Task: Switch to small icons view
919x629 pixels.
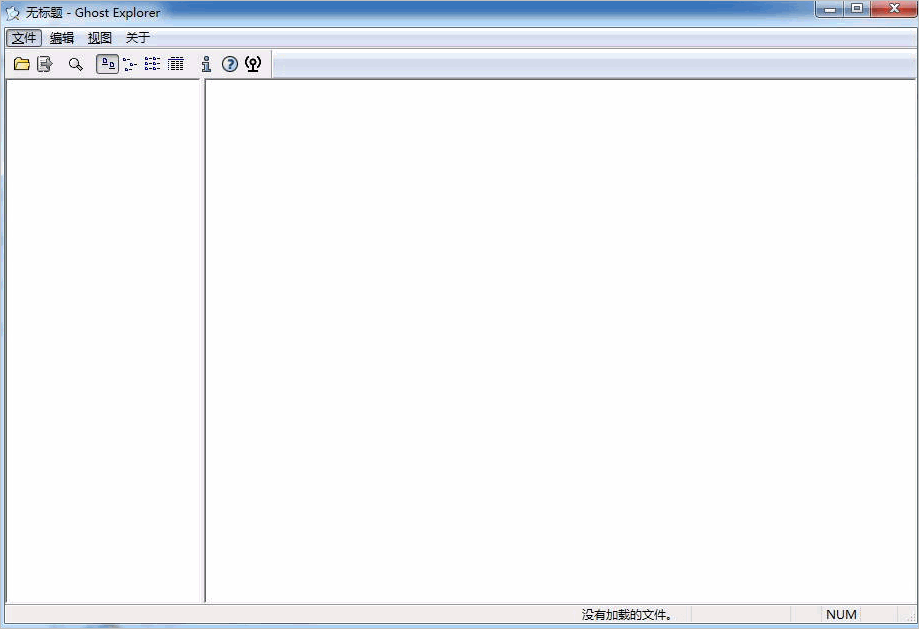Action: [130, 64]
